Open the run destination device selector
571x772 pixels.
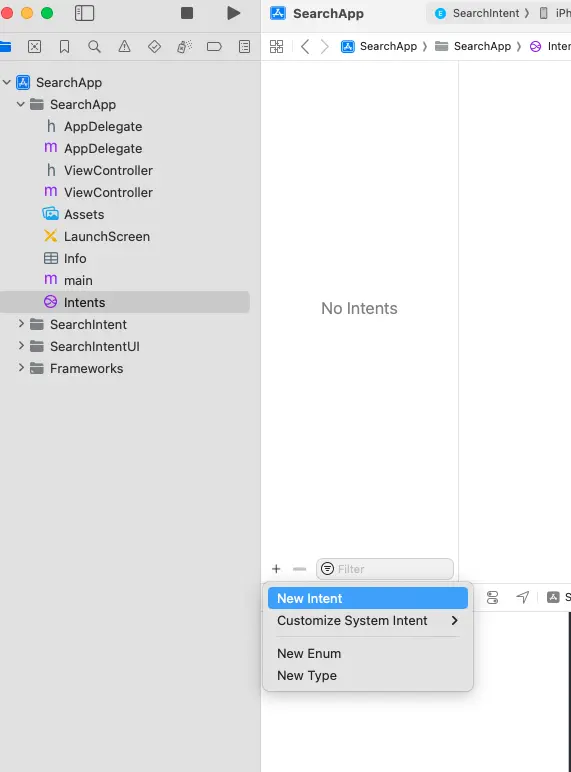tap(555, 13)
